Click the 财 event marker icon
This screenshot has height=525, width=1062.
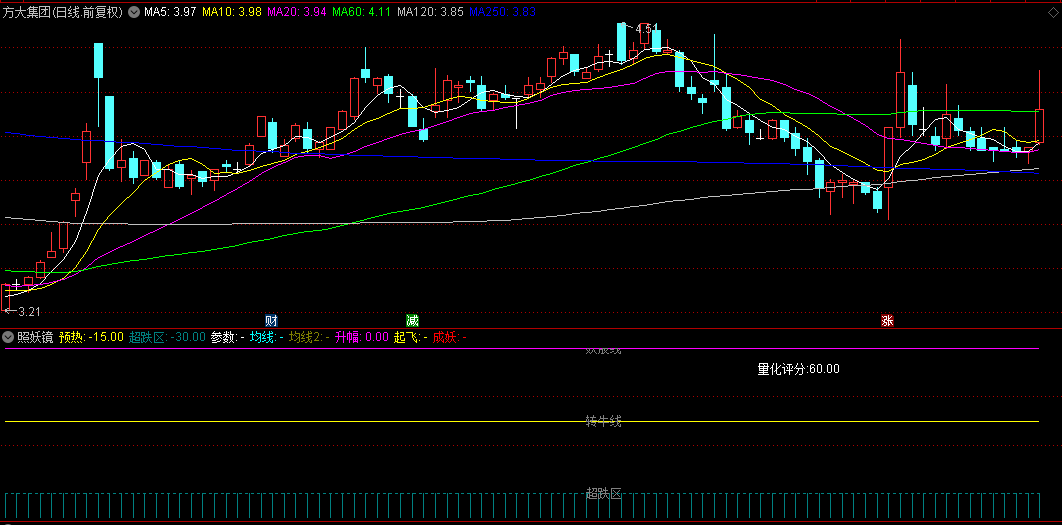click(x=271, y=320)
